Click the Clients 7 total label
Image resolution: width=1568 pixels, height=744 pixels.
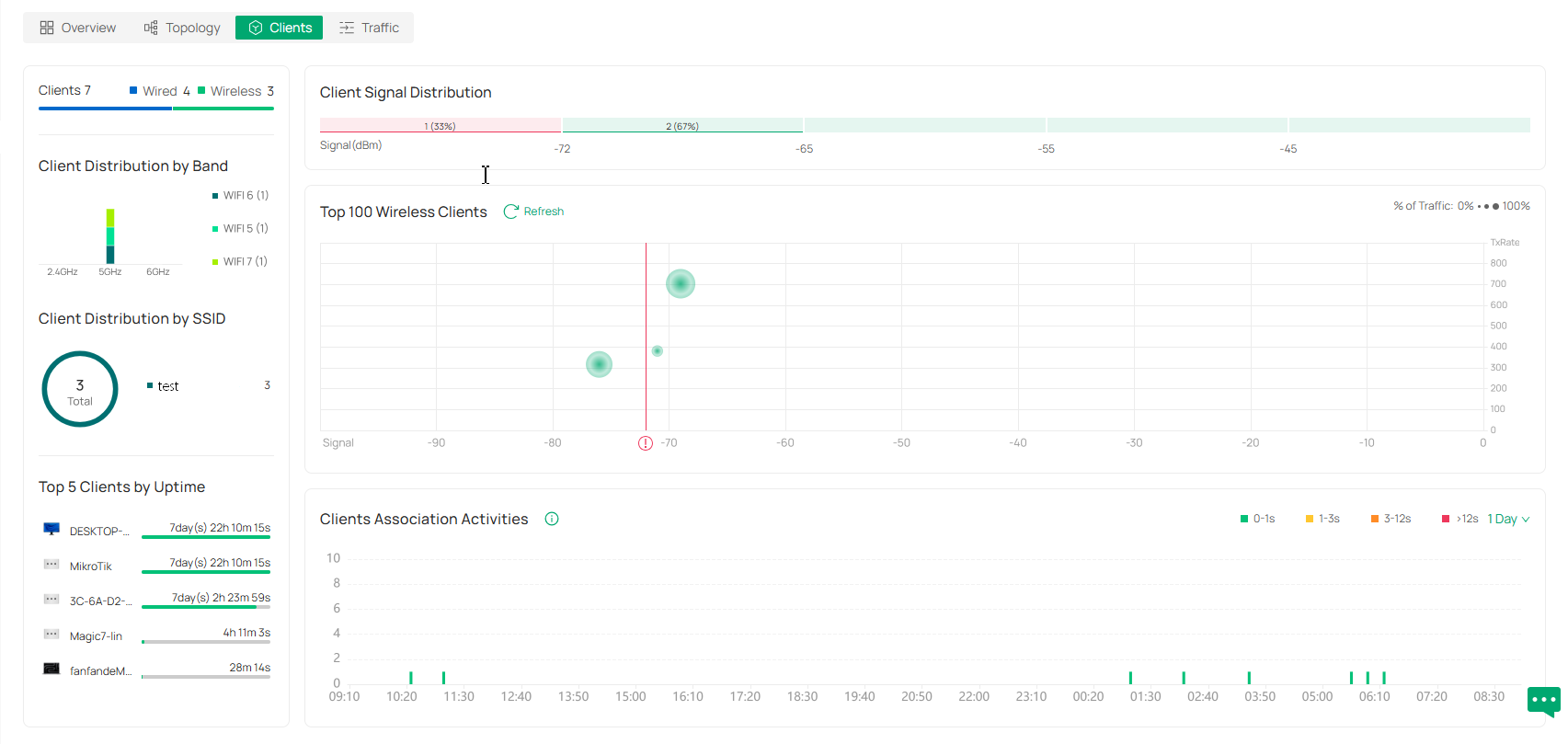click(64, 90)
